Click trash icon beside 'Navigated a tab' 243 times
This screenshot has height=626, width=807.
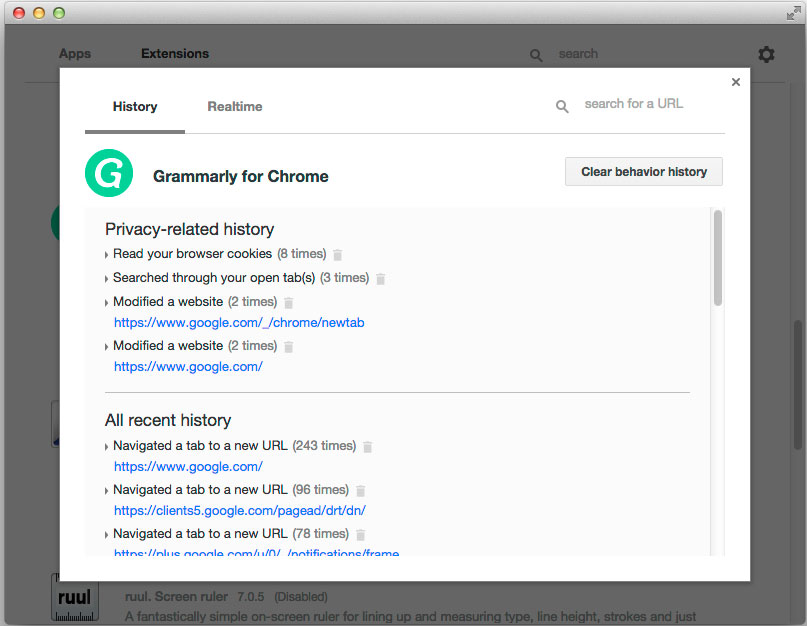click(x=367, y=447)
